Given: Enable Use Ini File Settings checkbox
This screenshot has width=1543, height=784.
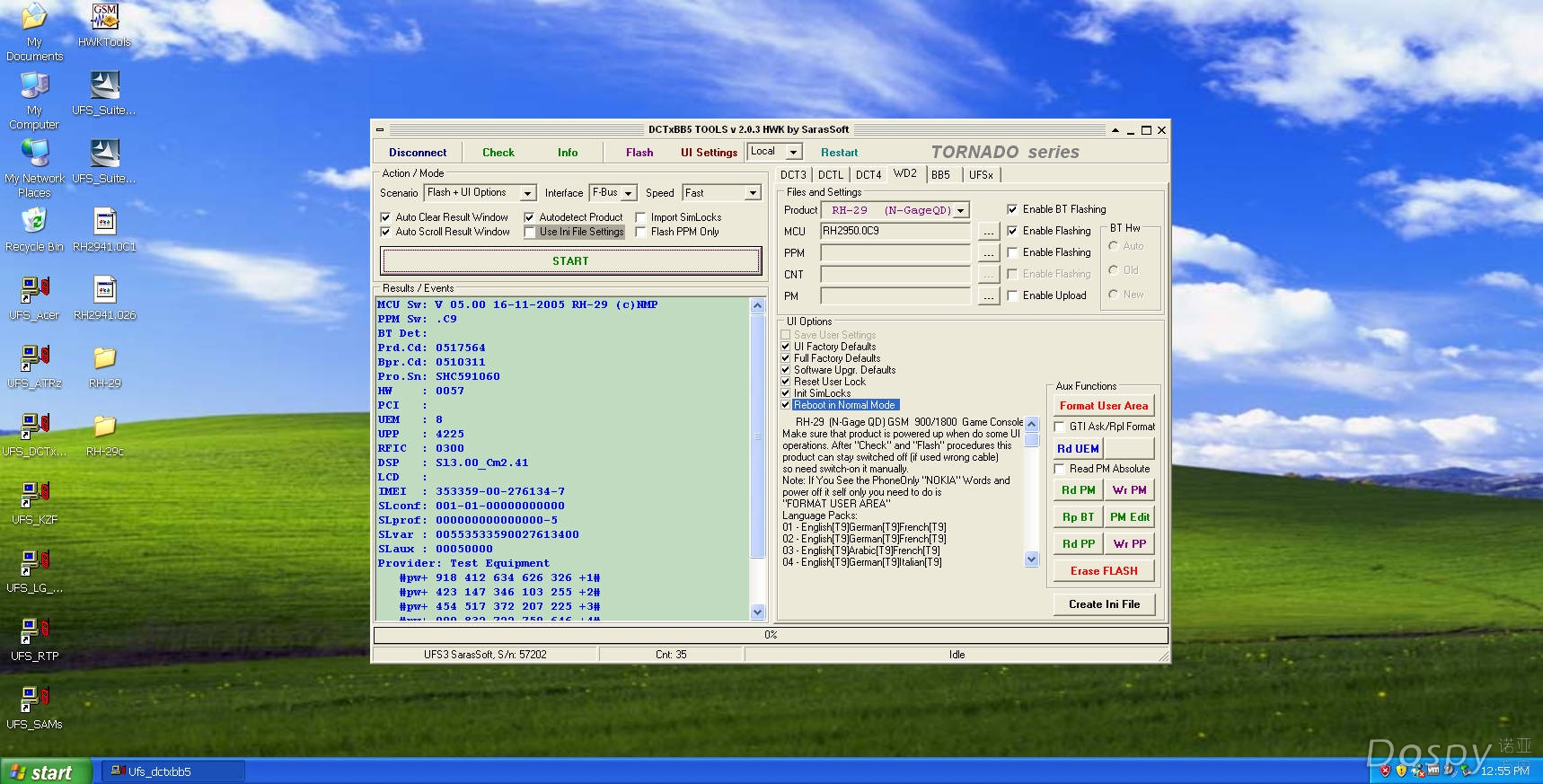Looking at the screenshot, I should pos(529,232).
